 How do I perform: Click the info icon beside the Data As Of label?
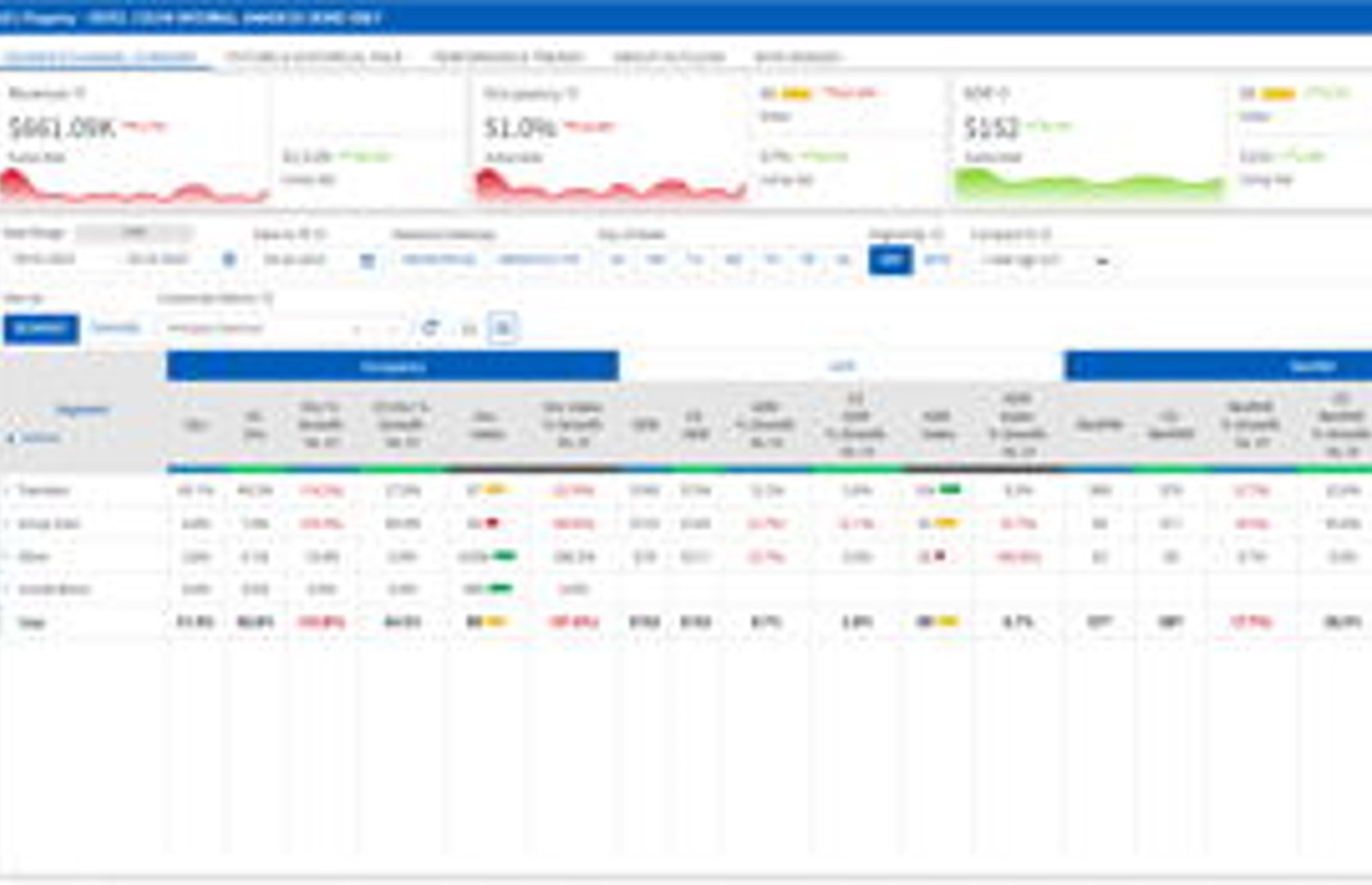point(319,233)
